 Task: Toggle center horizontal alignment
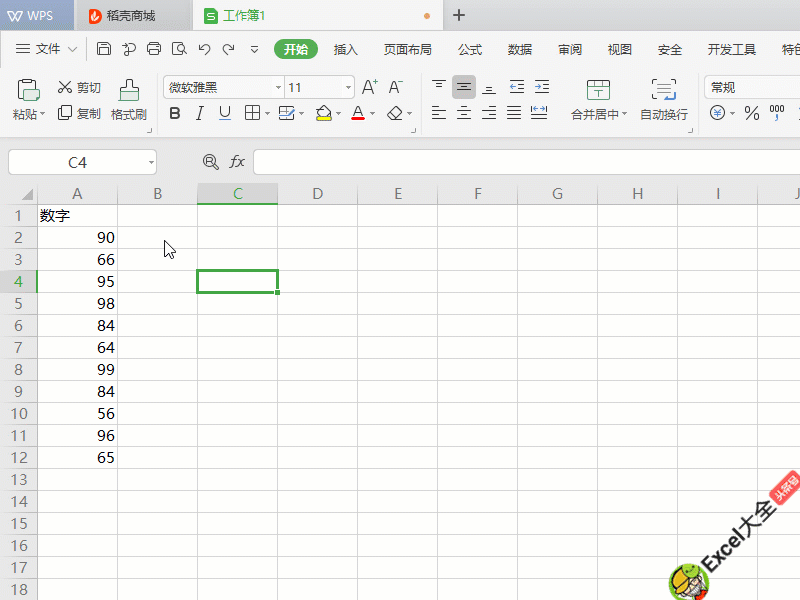tap(464, 113)
